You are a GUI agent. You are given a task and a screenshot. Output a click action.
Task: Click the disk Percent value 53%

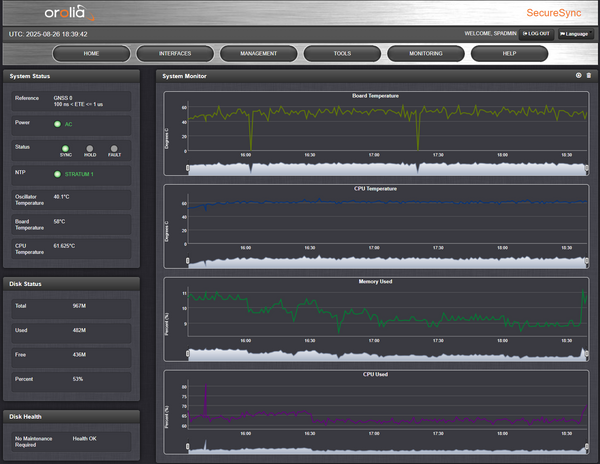click(x=78, y=379)
